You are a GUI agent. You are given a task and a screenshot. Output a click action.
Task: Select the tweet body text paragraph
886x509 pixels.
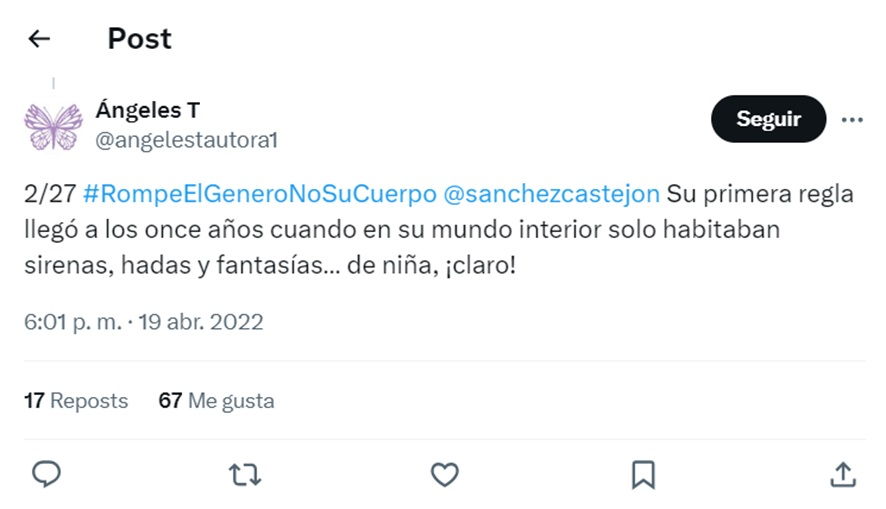pos(438,229)
